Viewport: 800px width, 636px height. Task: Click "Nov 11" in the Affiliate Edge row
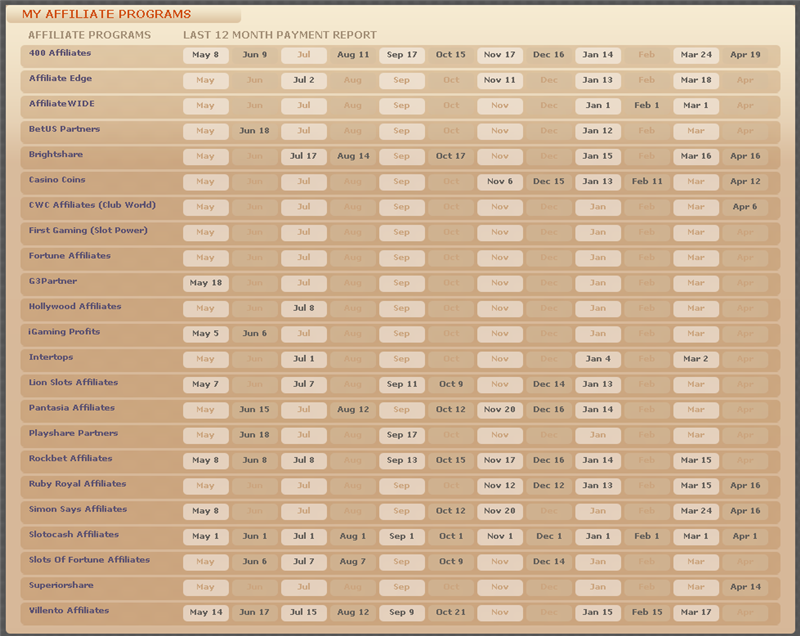(x=499, y=80)
